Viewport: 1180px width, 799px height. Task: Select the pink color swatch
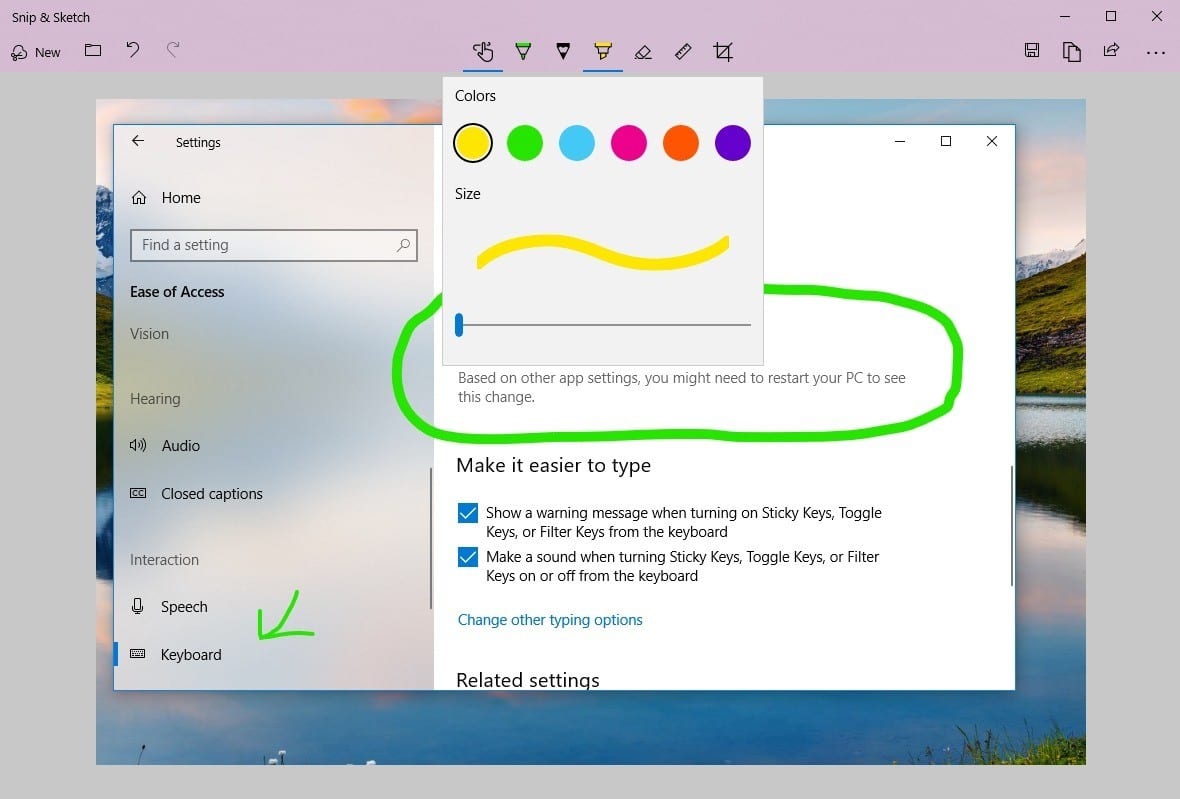click(629, 143)
